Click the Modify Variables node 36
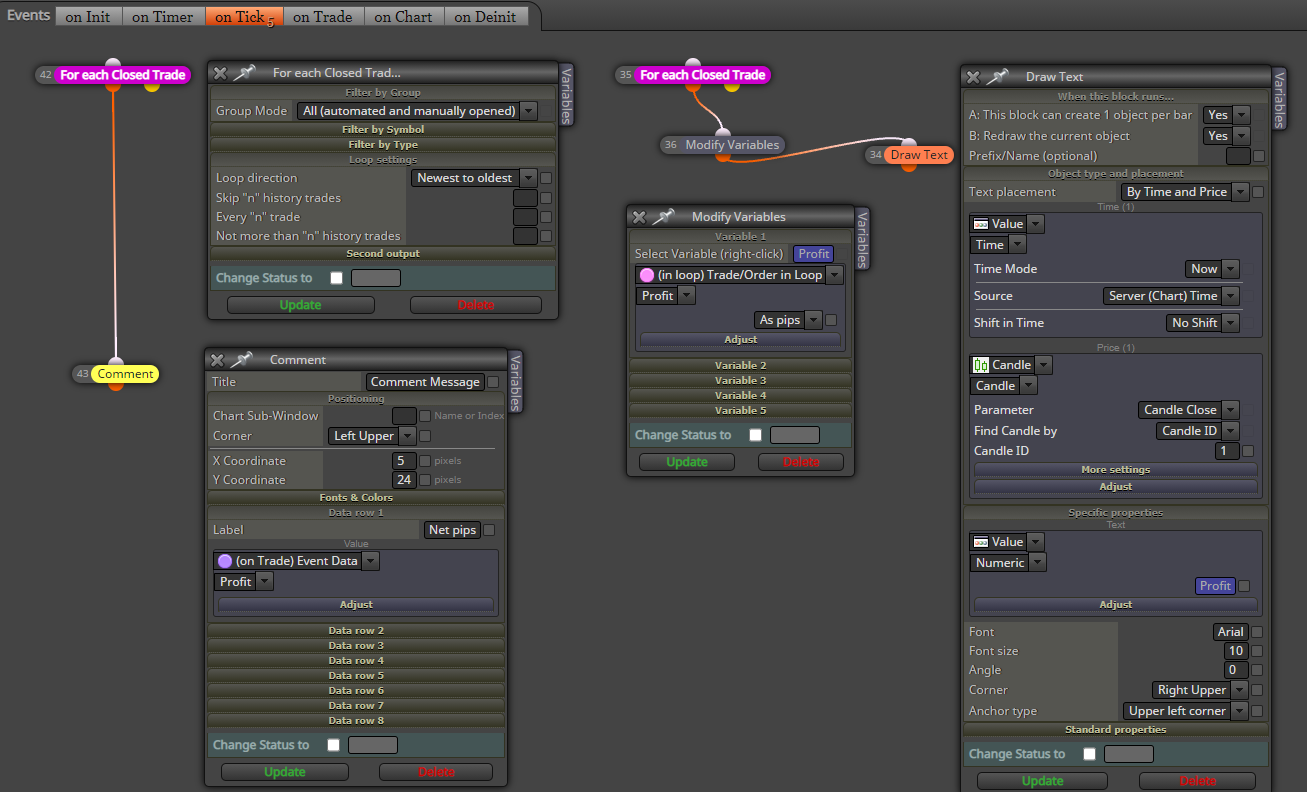Screen dimensions: 1307x792 [731, 145]
